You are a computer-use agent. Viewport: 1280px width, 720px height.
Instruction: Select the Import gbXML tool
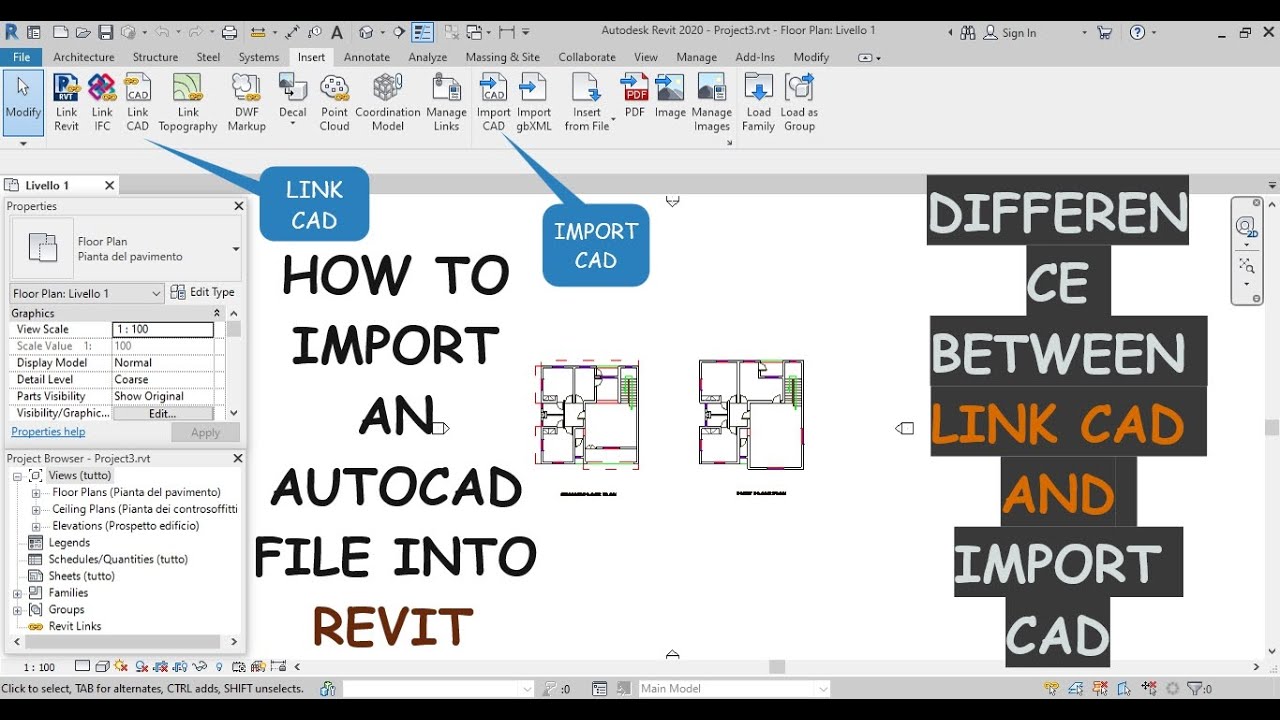tap(534, 102)
